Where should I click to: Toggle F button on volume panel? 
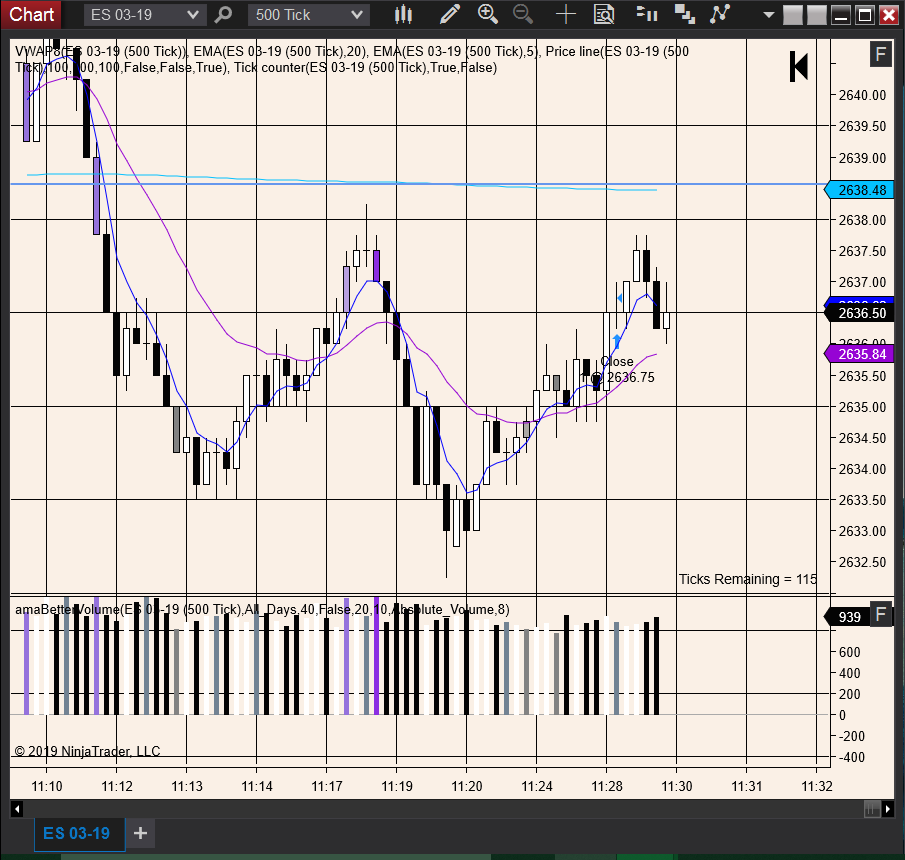click(x=881, y=614)
